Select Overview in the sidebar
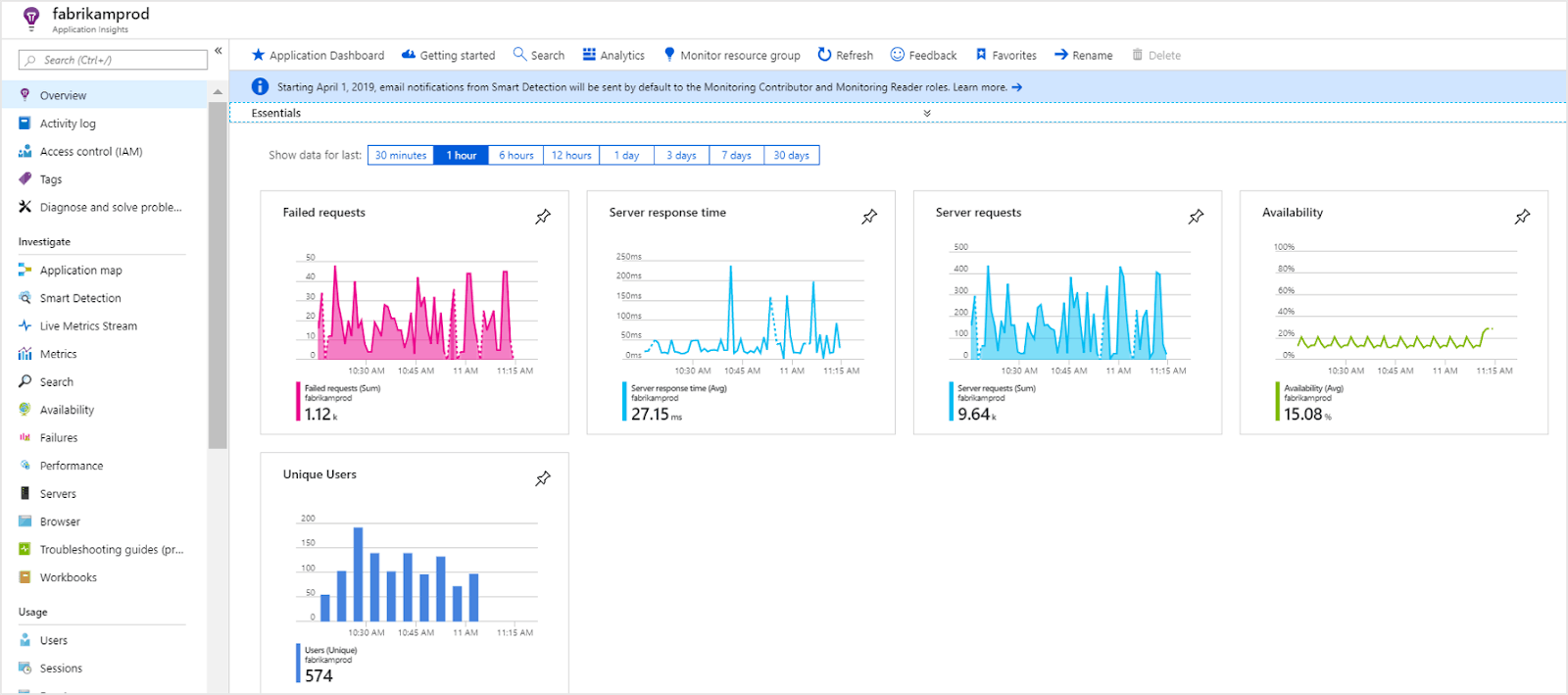Screen dimensions: 1568x695 coord(106,95)
